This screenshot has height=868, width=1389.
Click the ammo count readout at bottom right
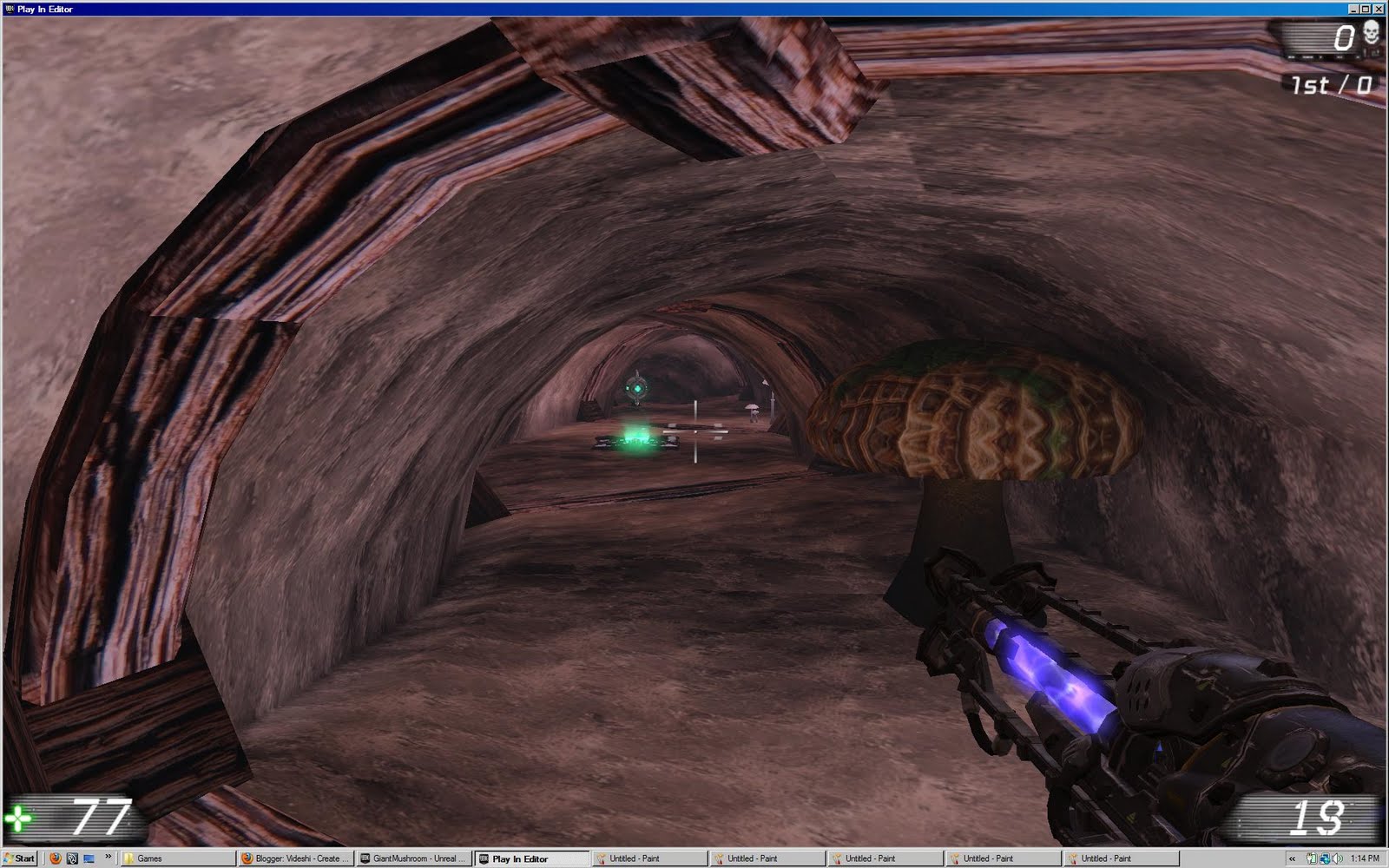click(1317, 817)
